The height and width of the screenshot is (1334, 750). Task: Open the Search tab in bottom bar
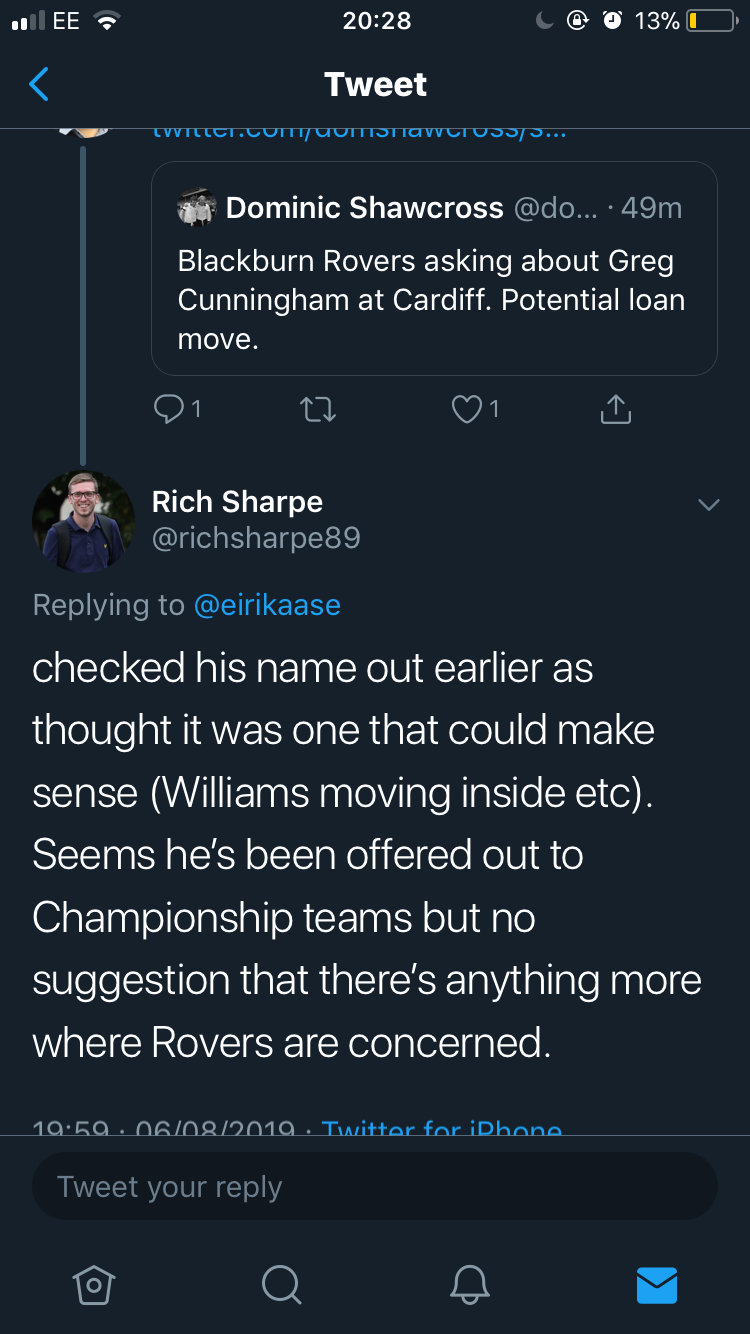coord(281,1284)
